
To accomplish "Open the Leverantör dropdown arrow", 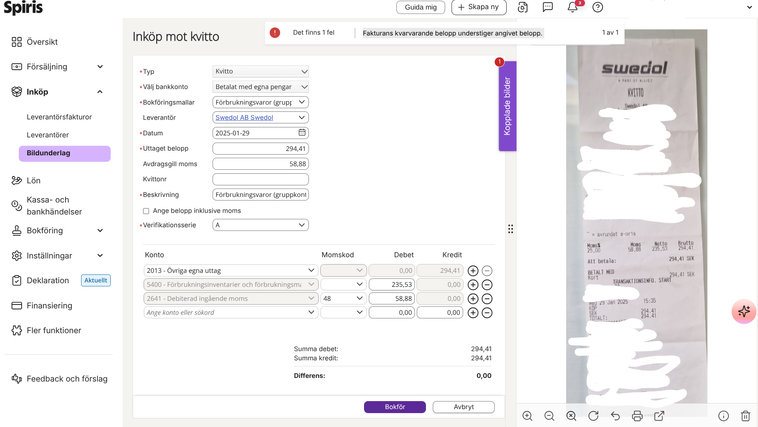I will 302,118.
